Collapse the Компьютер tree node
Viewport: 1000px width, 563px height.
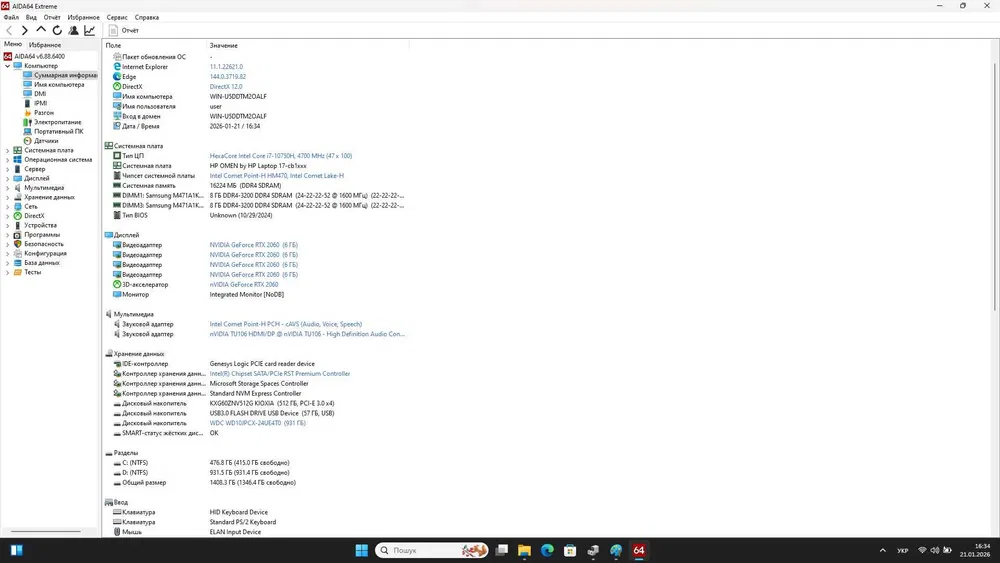coord(8,66)
